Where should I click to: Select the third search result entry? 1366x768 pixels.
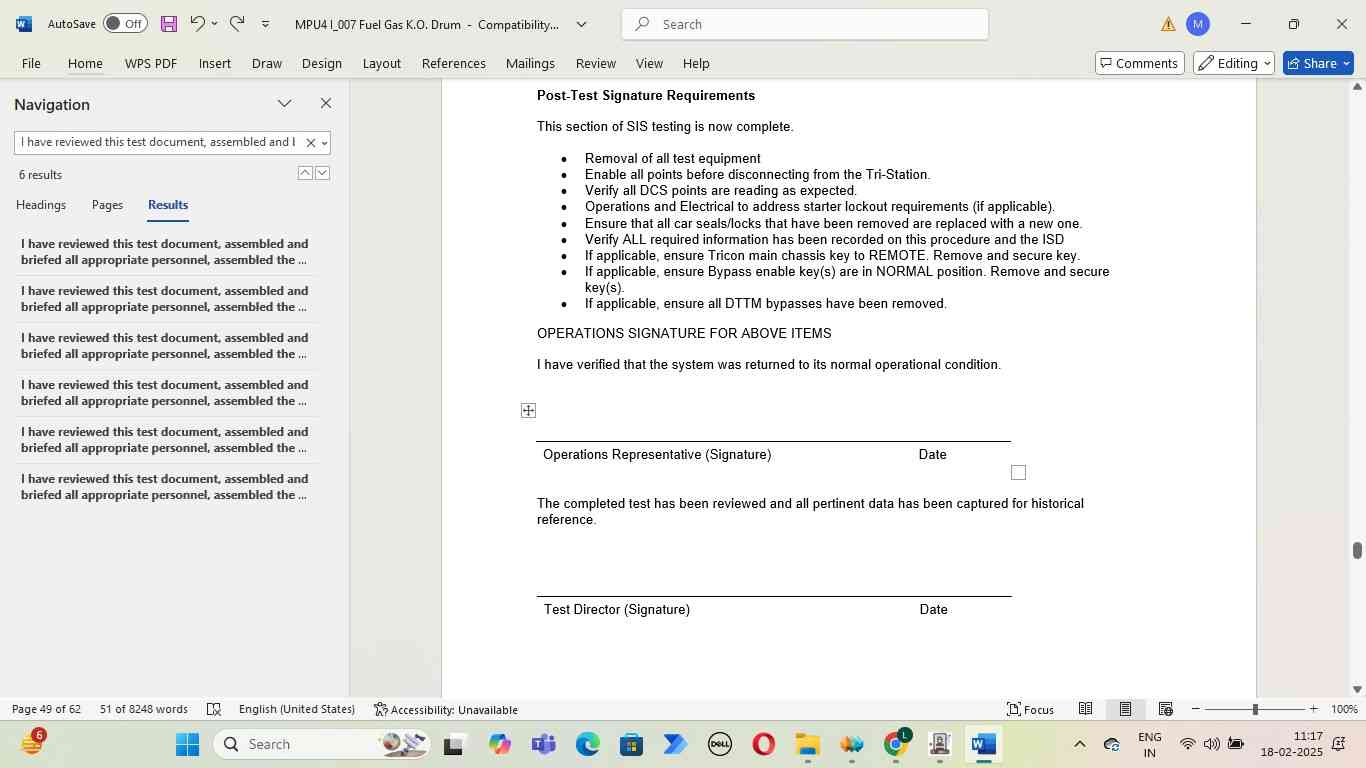click(x=167, y=346)
